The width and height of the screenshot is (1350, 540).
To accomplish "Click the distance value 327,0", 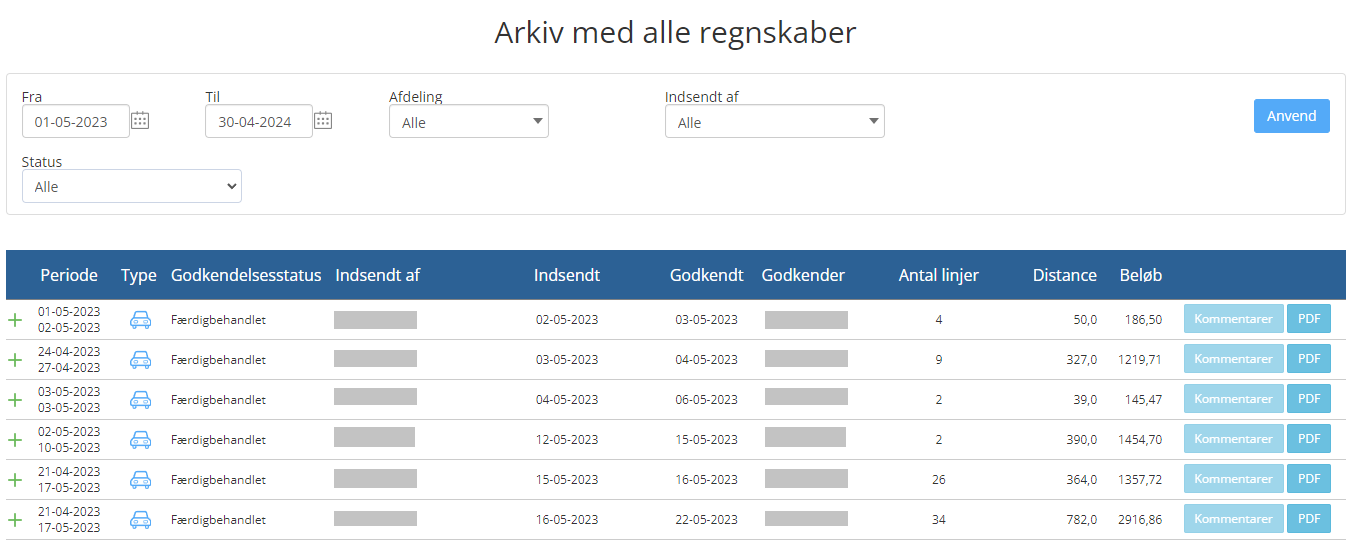I will [1081, 360].
